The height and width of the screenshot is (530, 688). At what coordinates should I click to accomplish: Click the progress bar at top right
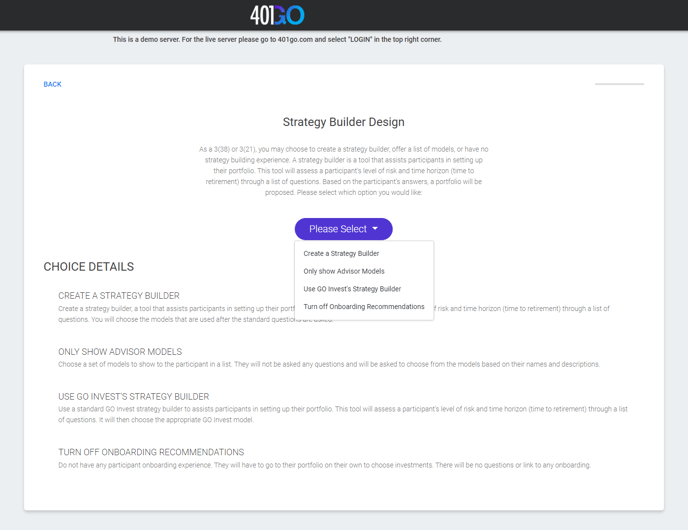[619, 84]
